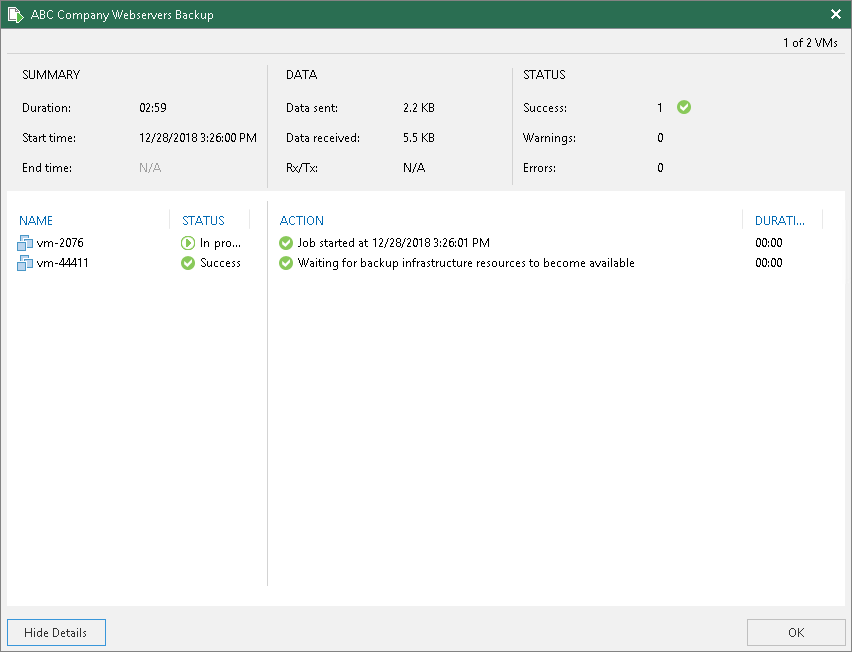Viewport: 852px width, 652px height.
Task: Click the vm-44411 virtual machine icon
Action: coord(25,263)
